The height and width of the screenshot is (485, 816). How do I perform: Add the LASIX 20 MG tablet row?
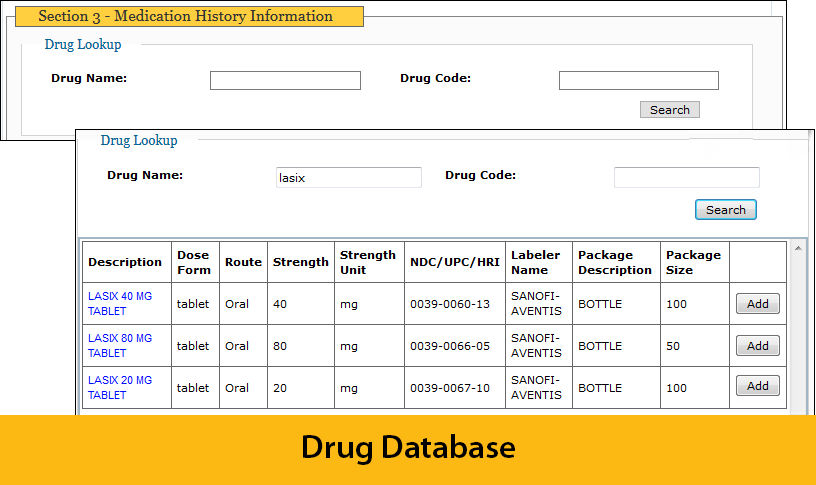(x=757, y=386)
